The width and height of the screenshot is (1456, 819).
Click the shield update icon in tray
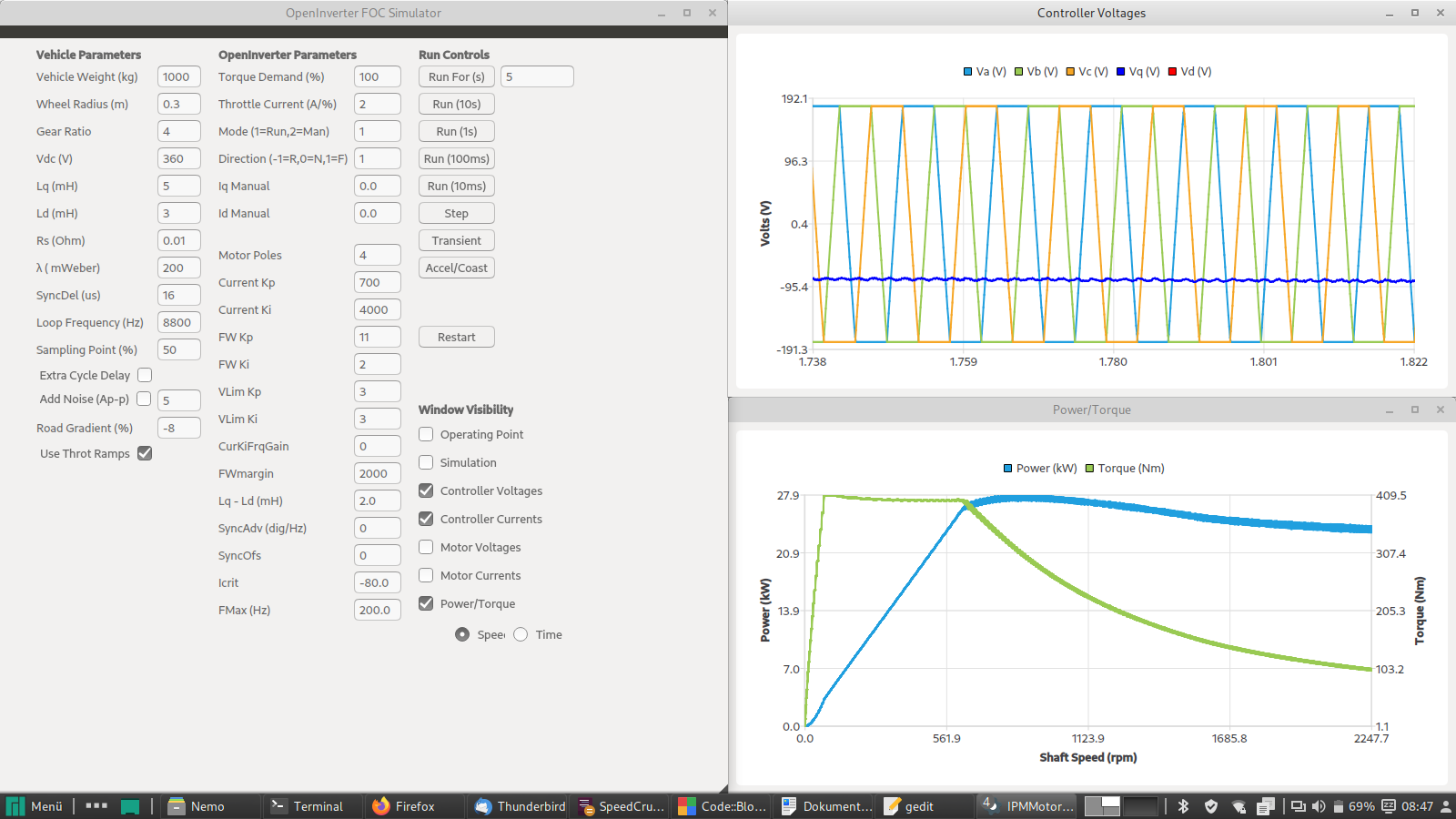pyautogui.click(x=1210, y=806)
